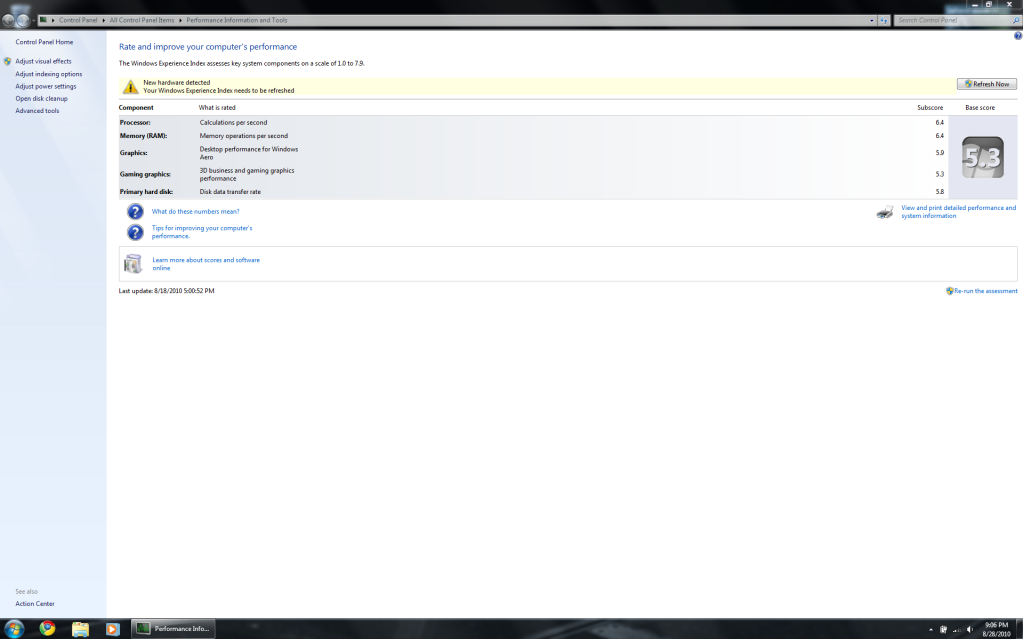Open Windows Media Player taskbar icon
Image resolution: width=1023 pixels, height=639 pixels.
112,629
